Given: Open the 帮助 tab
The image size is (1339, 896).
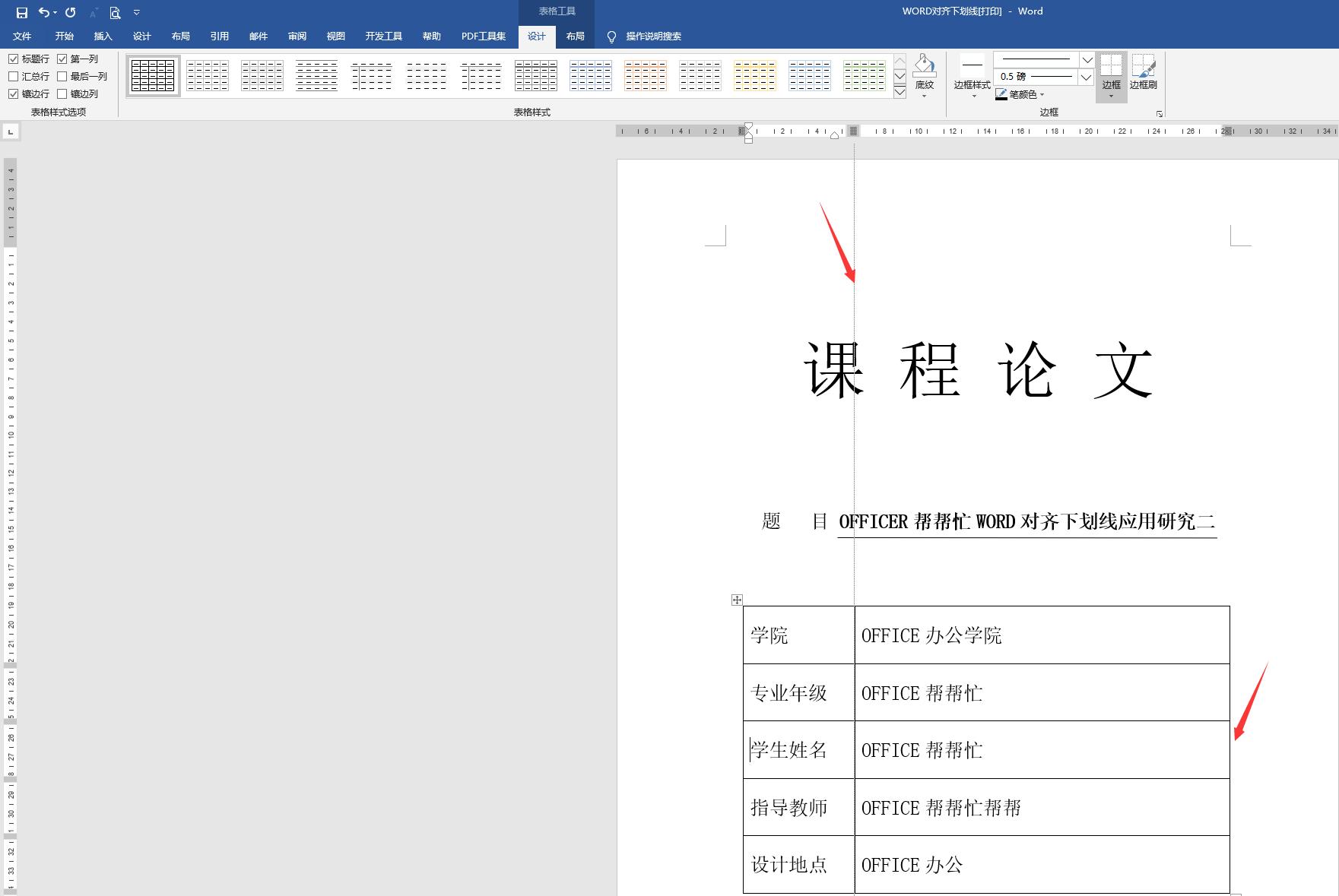Looking at the screenshot, I should pyautogui.click(x=432, y=36).
